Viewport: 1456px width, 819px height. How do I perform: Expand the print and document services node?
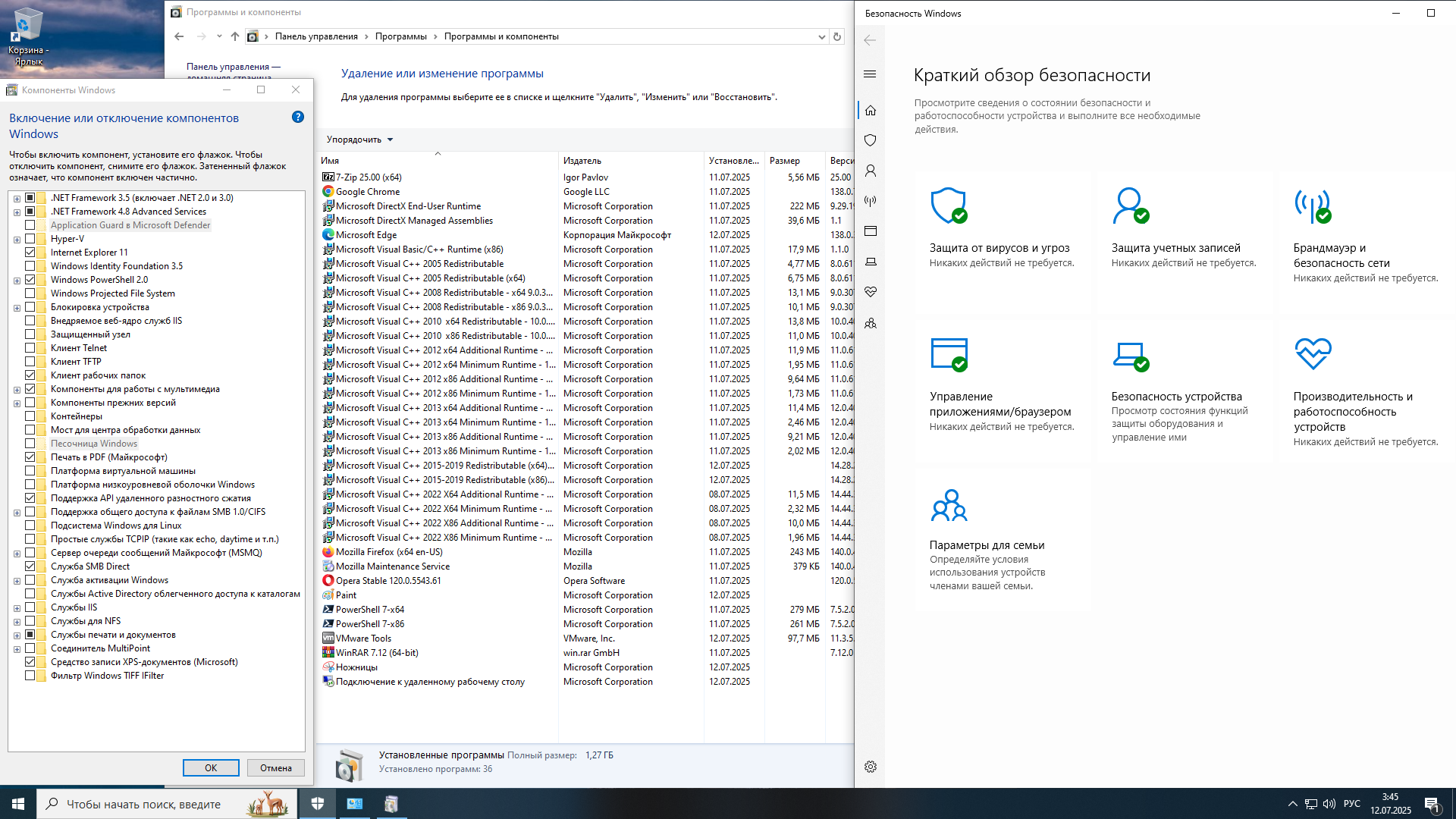17,635
